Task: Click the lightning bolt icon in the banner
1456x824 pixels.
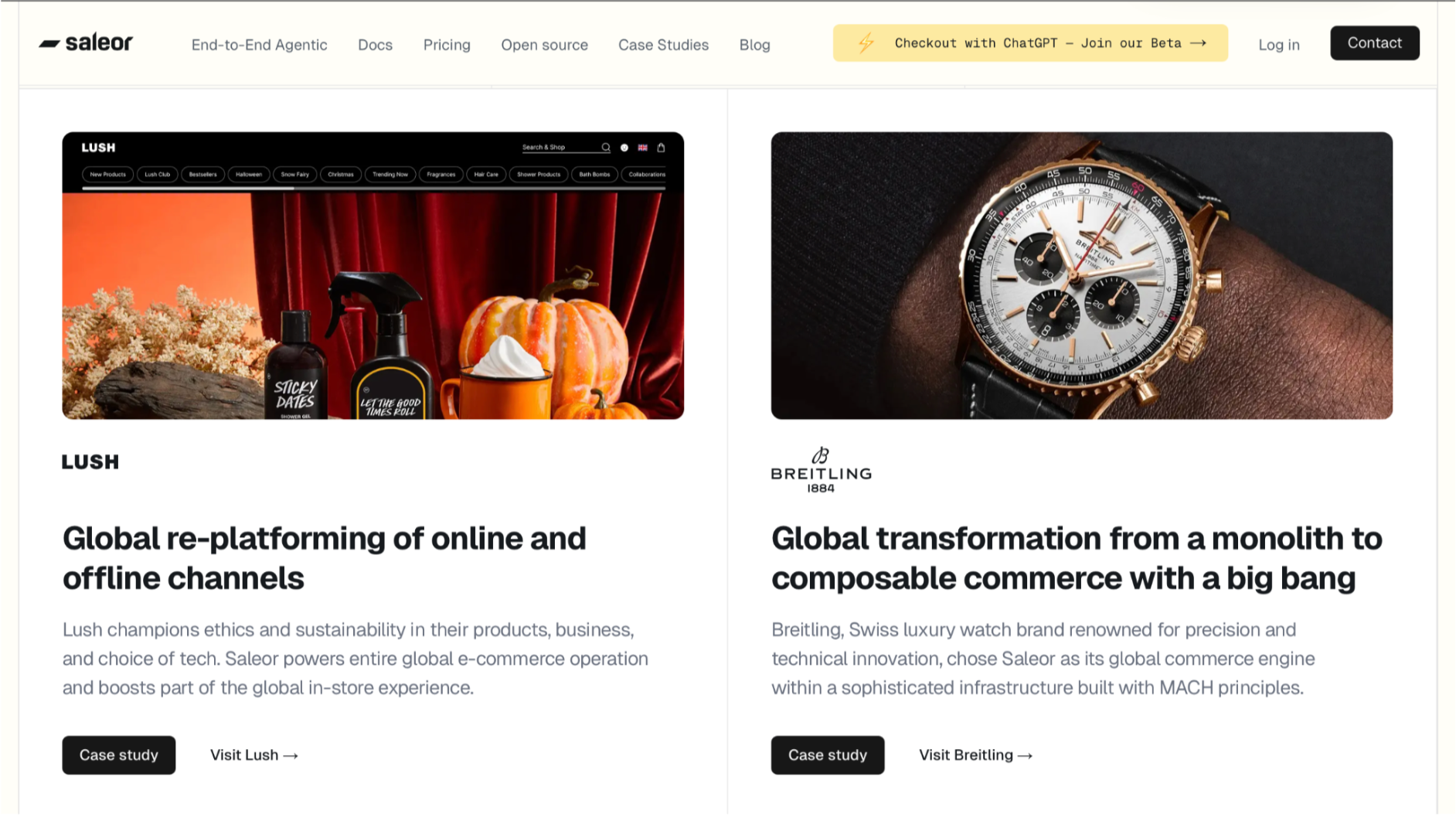Action: pyautogui.click(x=866, y=43)
